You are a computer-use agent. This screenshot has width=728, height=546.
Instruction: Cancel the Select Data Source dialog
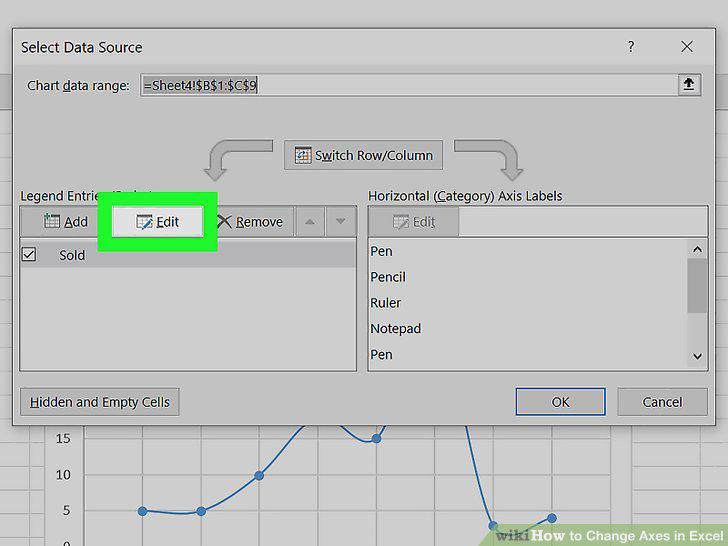pos(662,402)
